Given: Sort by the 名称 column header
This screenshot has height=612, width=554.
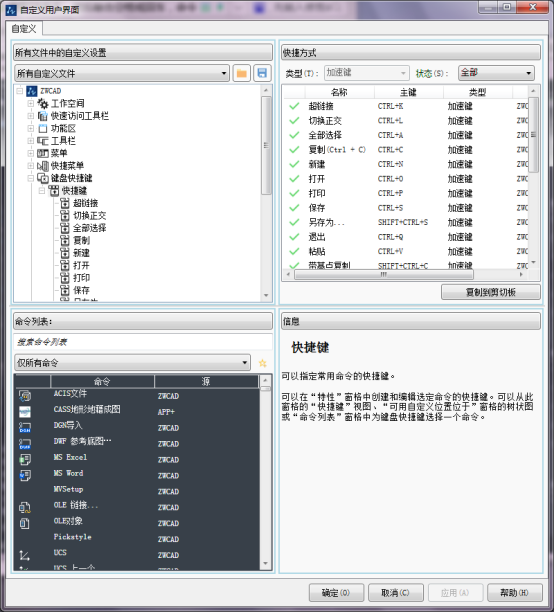Looking at the screenshot, I should (x=340, y=92).
